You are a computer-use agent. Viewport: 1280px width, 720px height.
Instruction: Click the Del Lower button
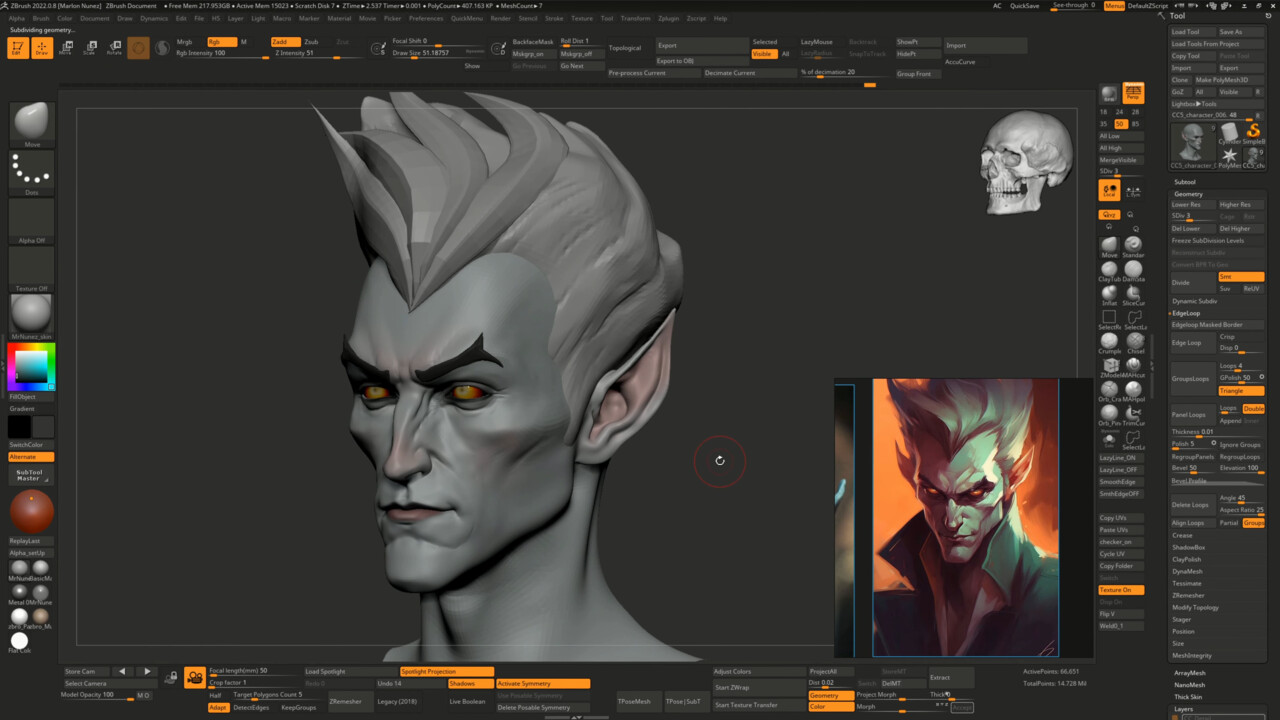click(x=1193, y=229)
